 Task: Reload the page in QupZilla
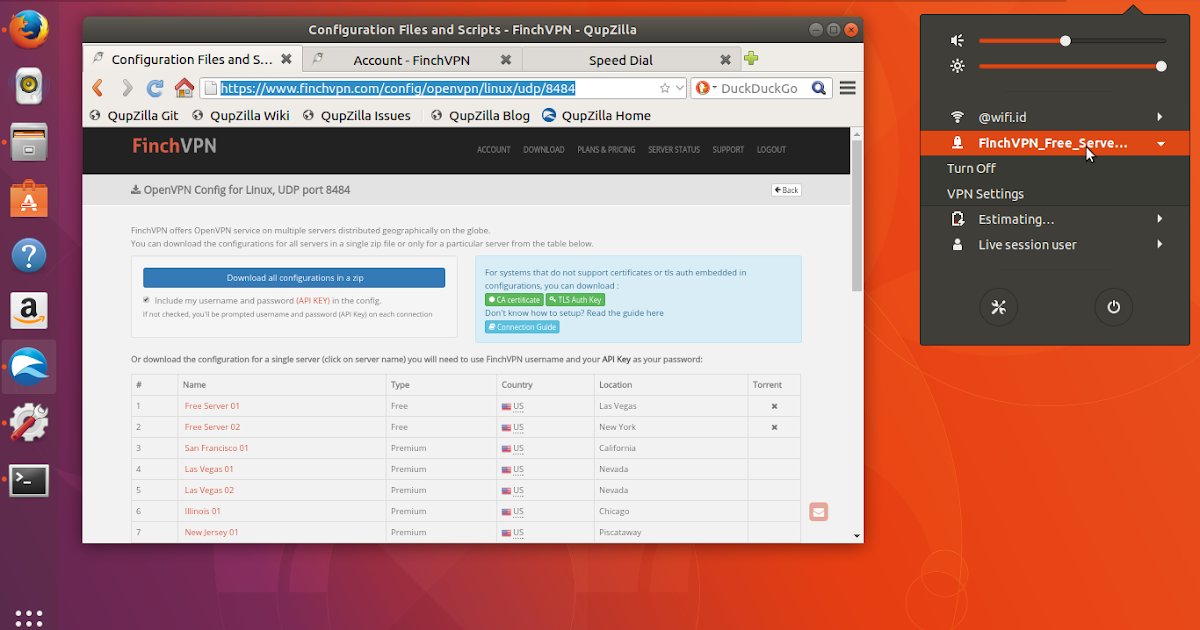[x=155, y=88]
